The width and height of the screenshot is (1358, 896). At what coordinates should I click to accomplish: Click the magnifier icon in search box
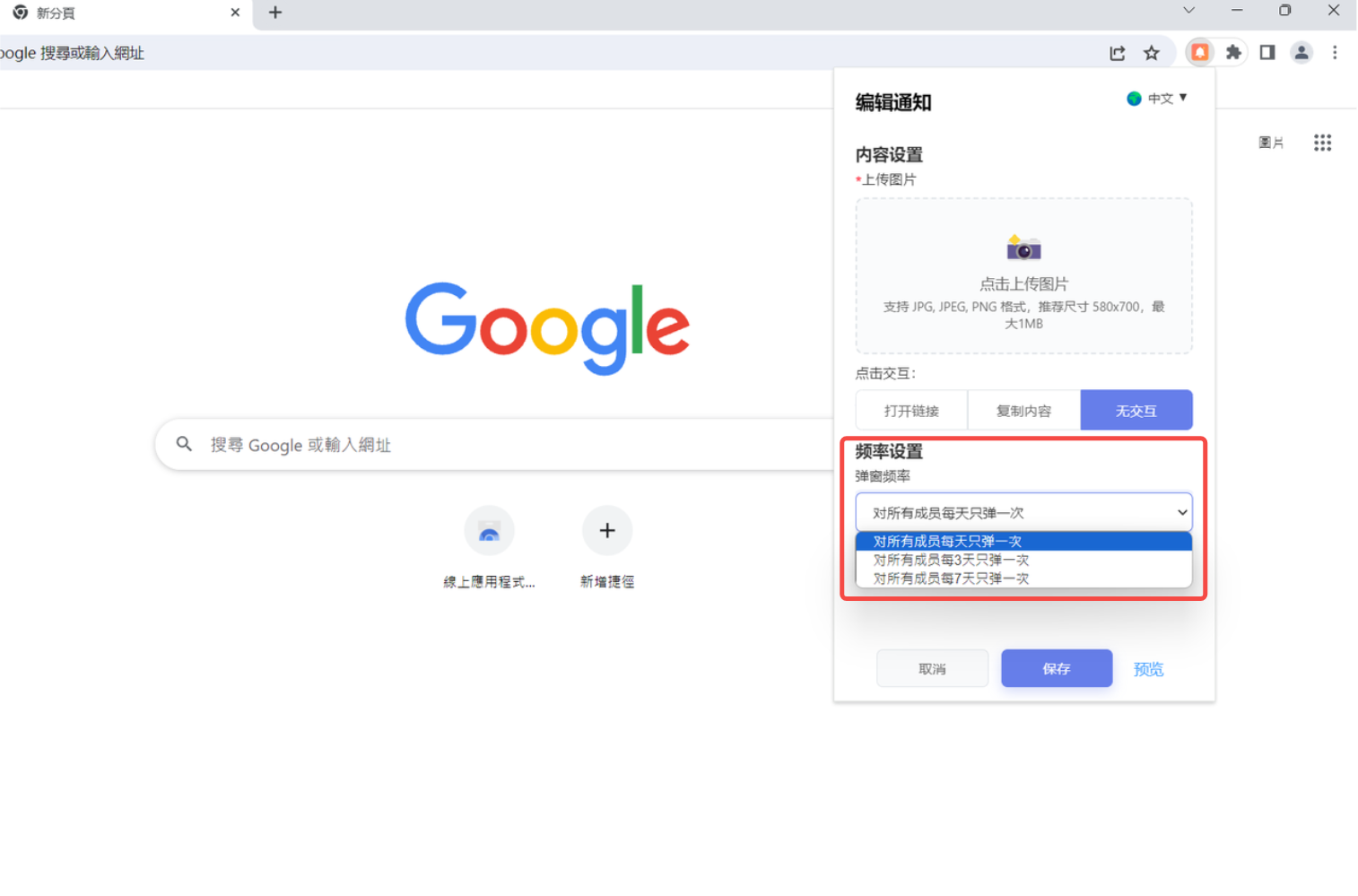click(x=184, y=443)
